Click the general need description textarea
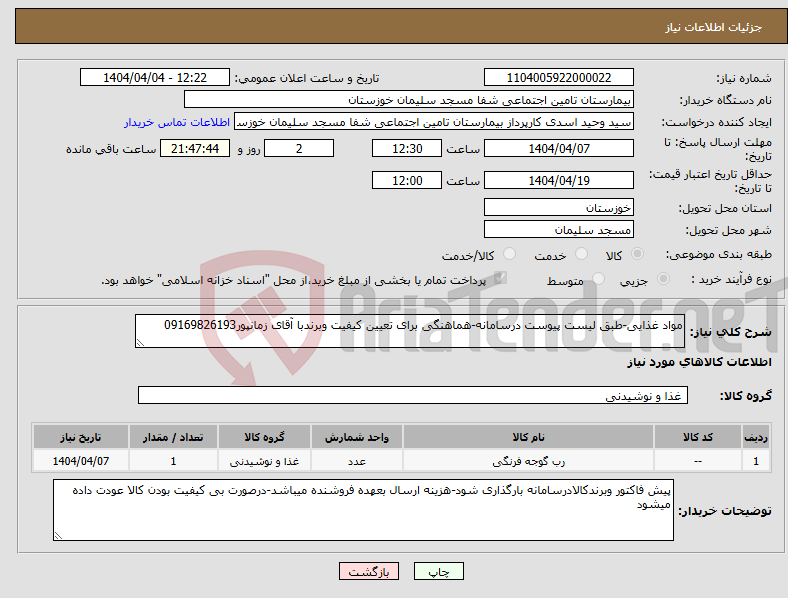 pyautogui.click(x=410, y=331)
